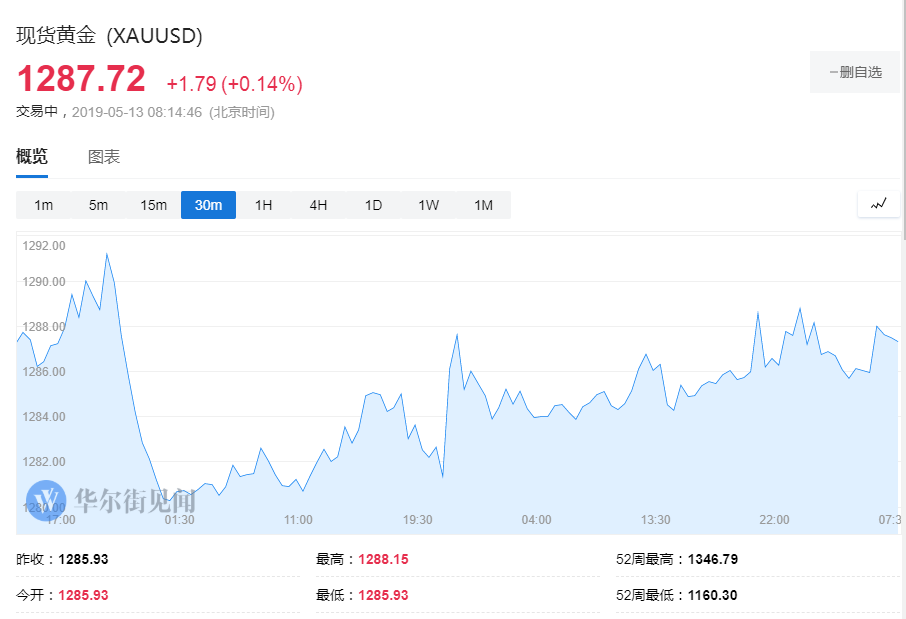906x619 pixels.
Task: Click the chart type line icon
Action: pos(879,204)
